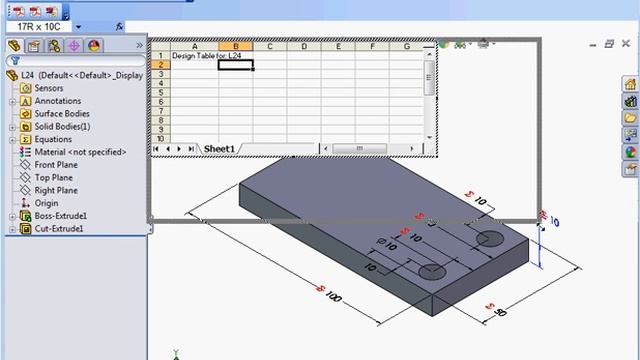The height and width of the screenshot is (360, 640).
Task: Open File Explorer in task pane
Action: (x=630, y=118)
